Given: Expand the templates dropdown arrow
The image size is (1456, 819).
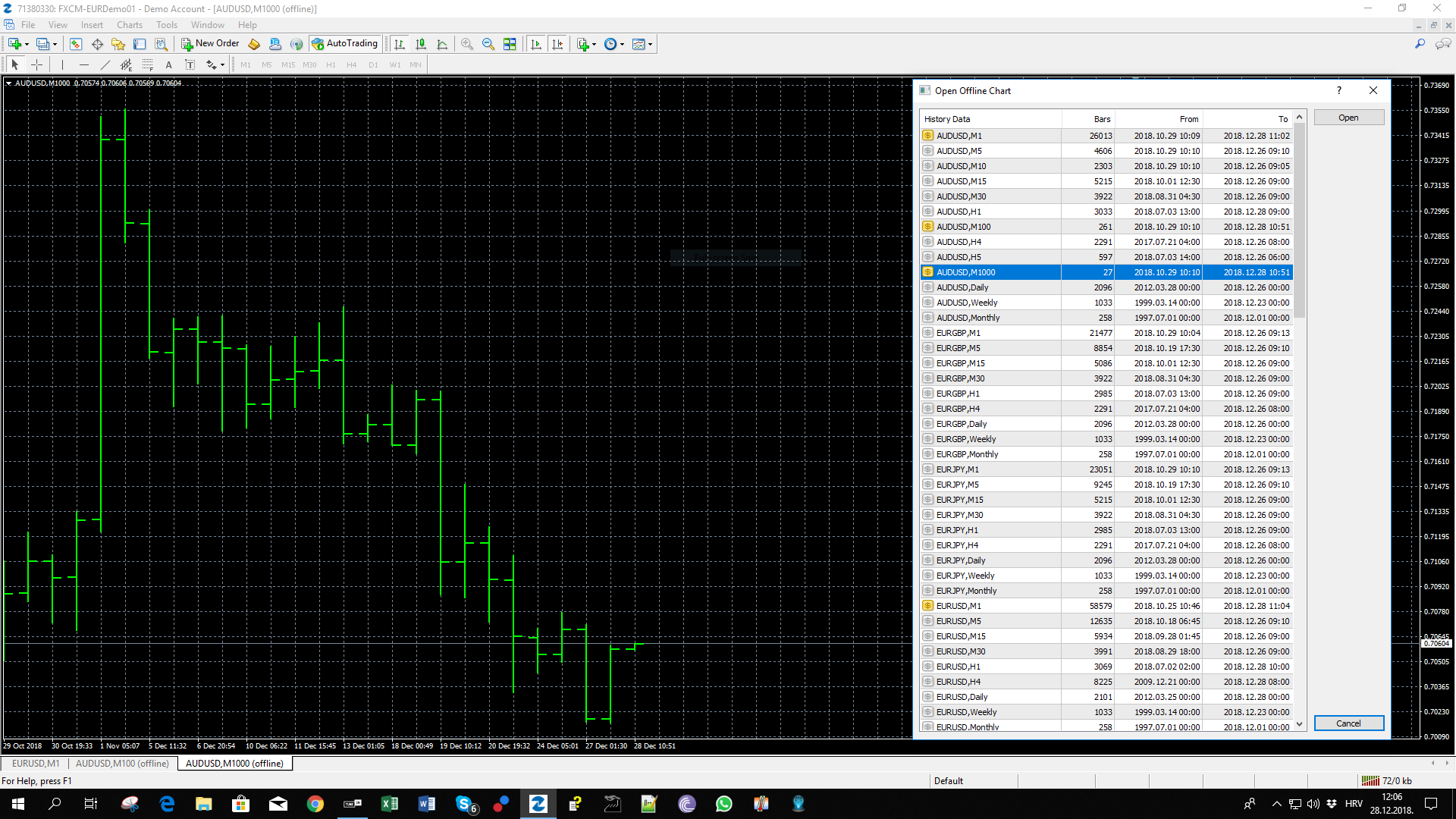Looking at the screenshot, I should point(650,45).
